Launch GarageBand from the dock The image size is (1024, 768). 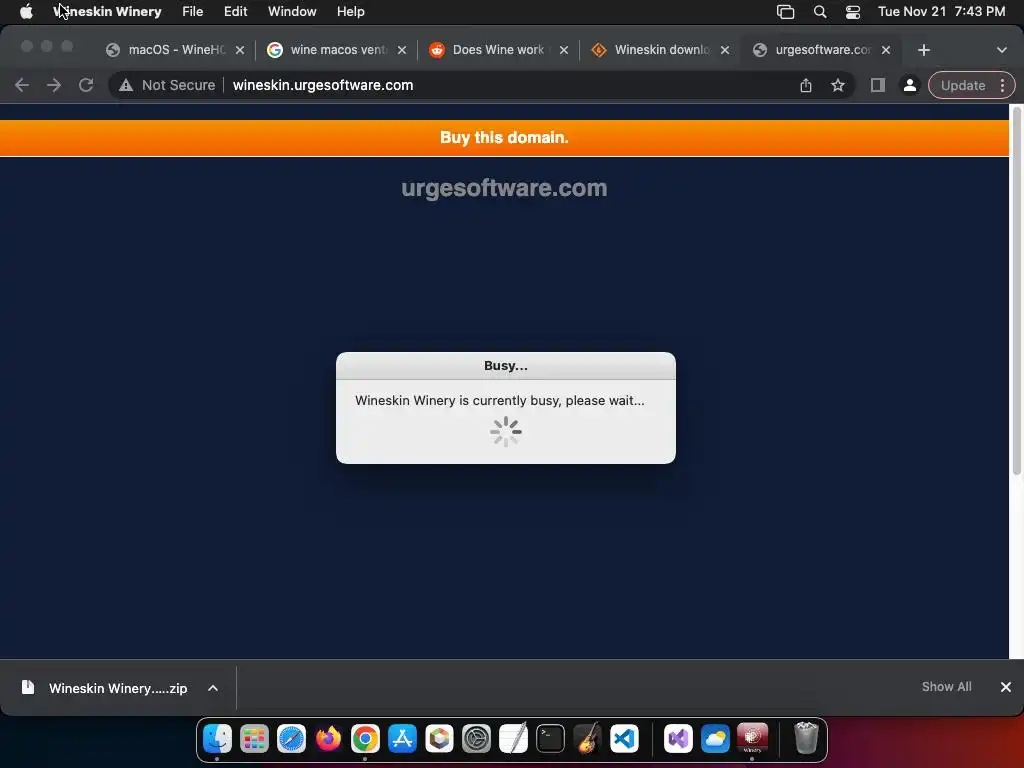[588, 739]
